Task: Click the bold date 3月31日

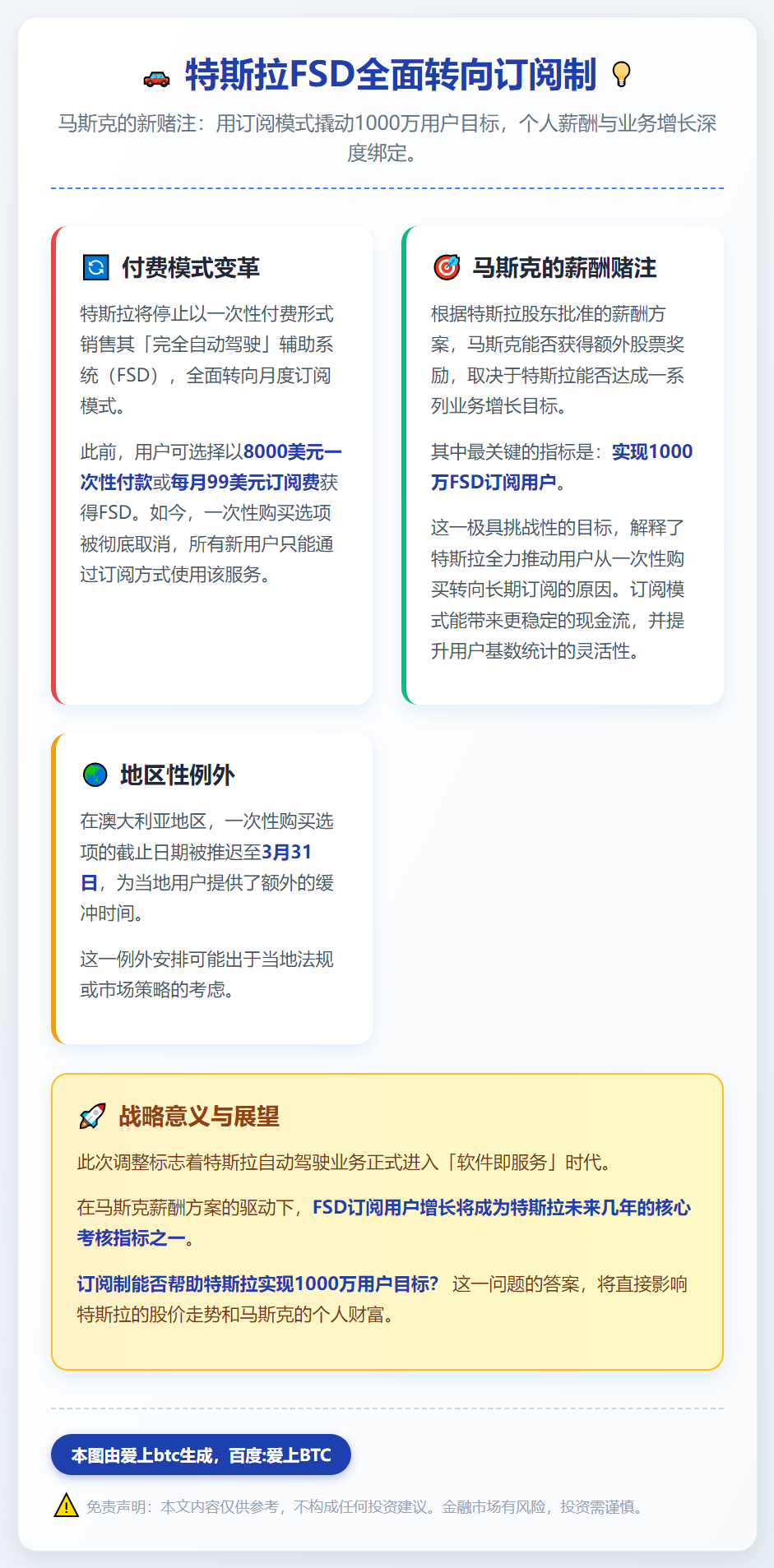Action: pyautogui.click(x=196, y=867)
